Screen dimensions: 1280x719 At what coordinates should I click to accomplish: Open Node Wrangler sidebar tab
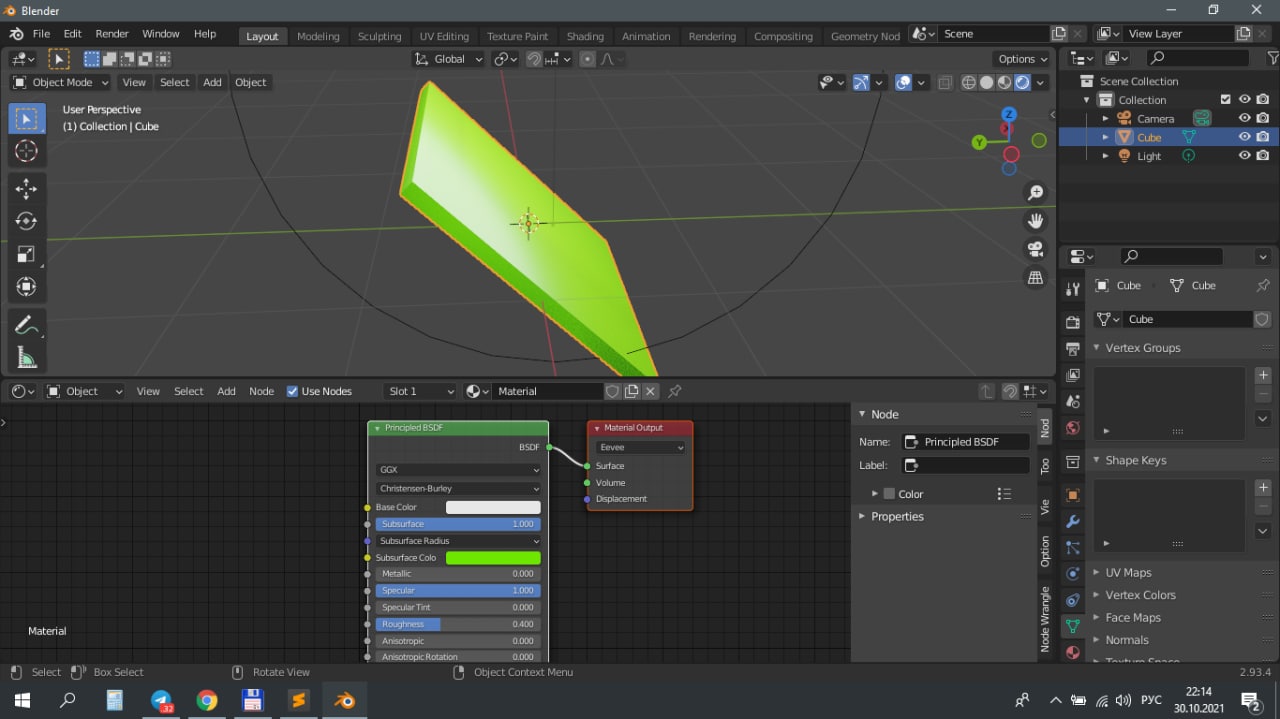(x=1045, y=619)
